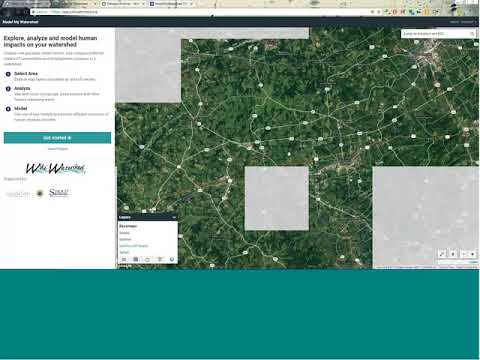The width and height of the screenshot is (480, 360).
Task: Switch to the second browser tab
Action: point(75,4)
